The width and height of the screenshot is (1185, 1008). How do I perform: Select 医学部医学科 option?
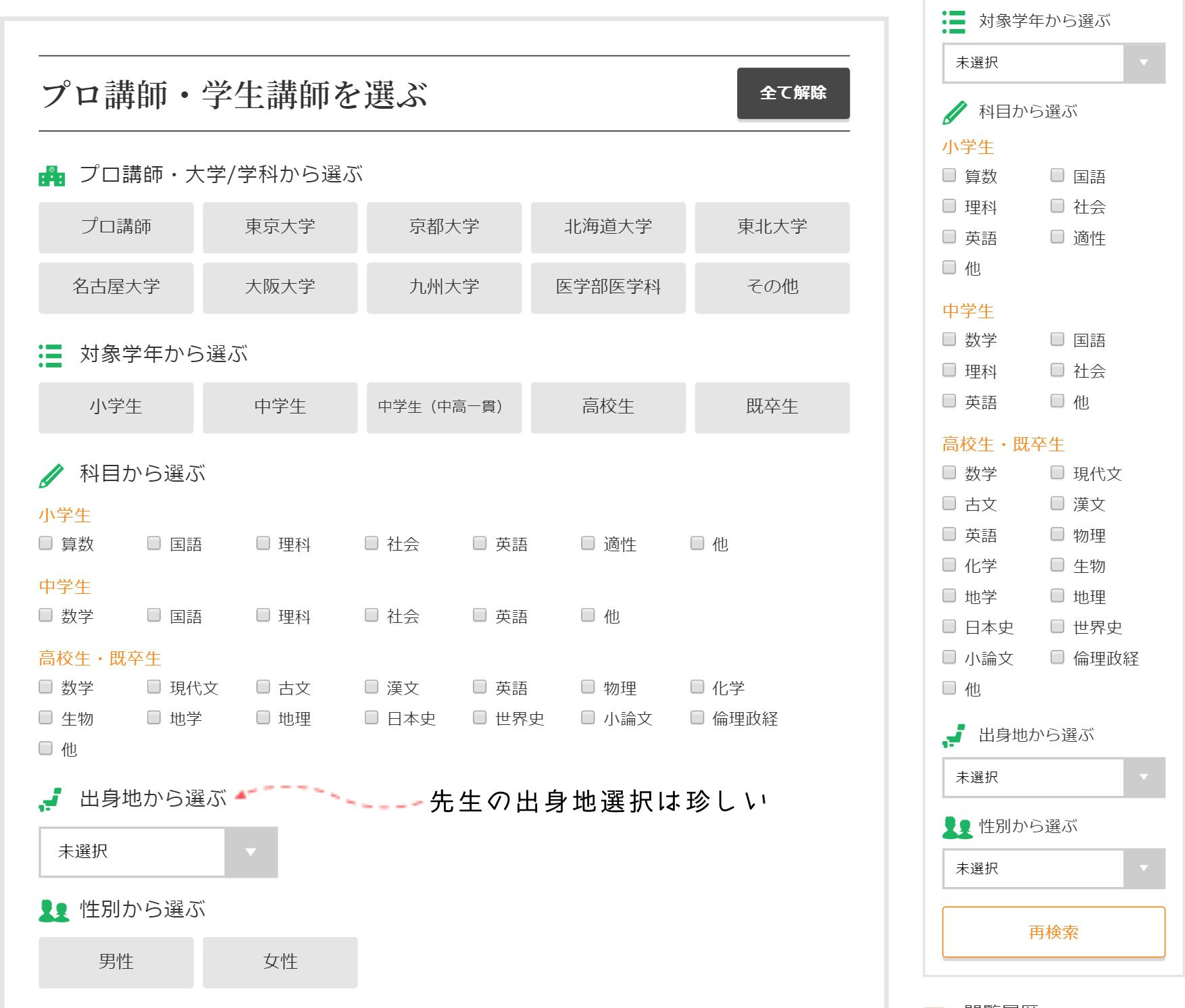coord(609,288)
